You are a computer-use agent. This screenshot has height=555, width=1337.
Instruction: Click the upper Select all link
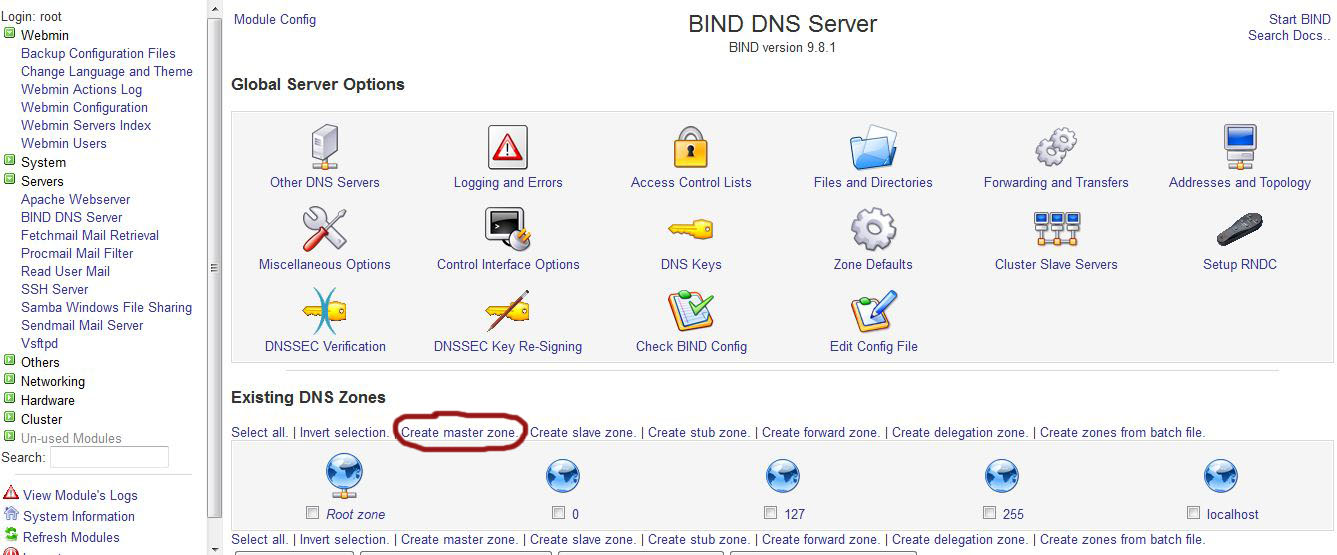point(259,432)
